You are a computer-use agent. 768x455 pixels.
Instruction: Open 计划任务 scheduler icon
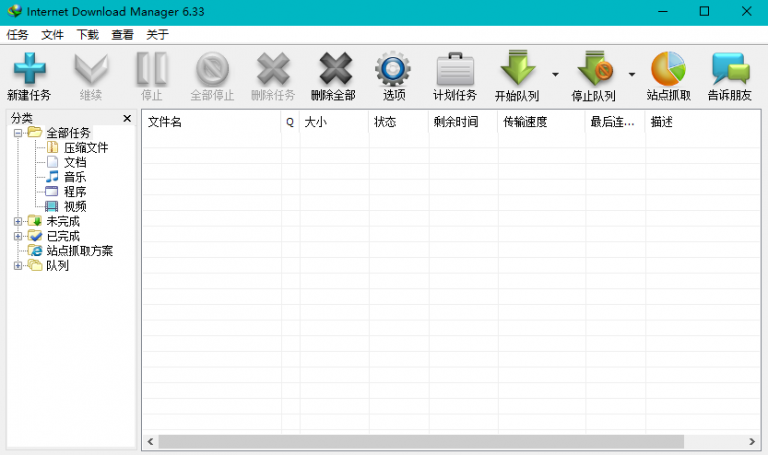pyautogui.click(x=455, y=69)
